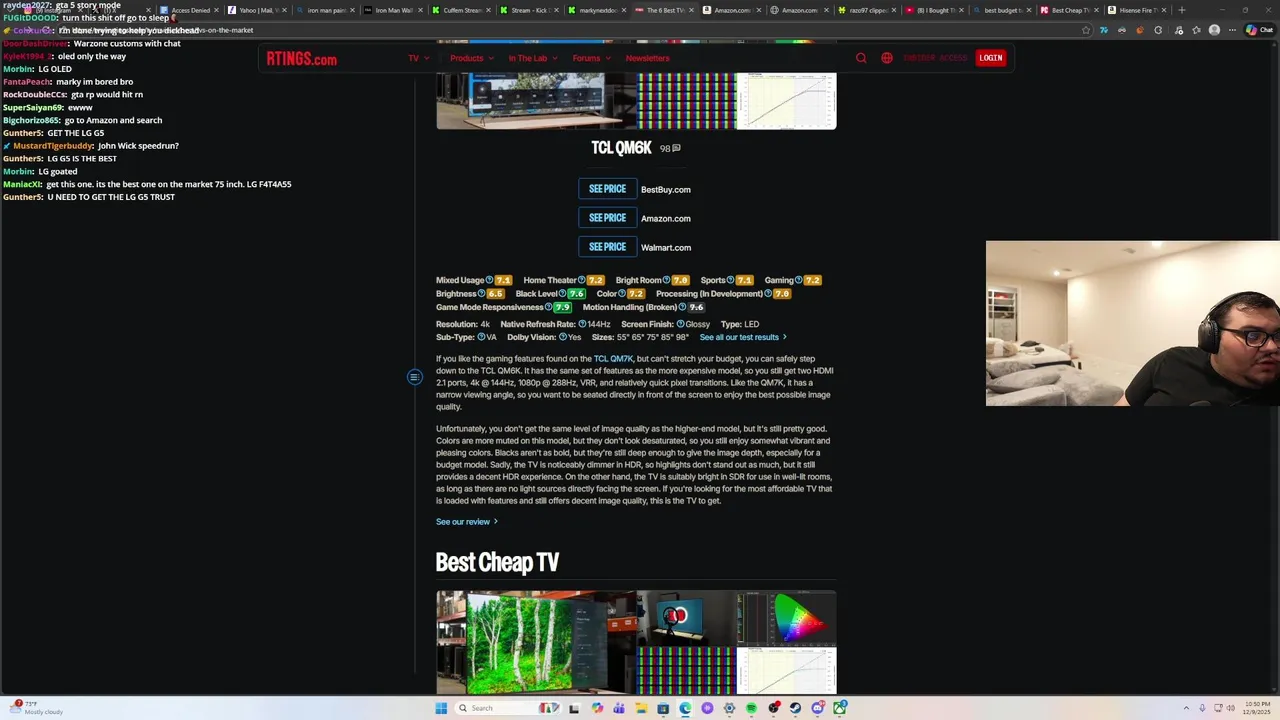
Task: Show Game Mode Responsiveness help icon
Action: pyautogui.click(x=548, y=307)
